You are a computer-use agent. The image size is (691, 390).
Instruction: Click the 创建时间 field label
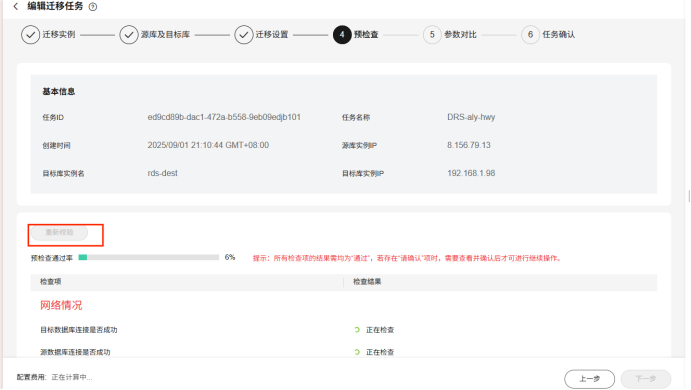click(x=56, y=145)
